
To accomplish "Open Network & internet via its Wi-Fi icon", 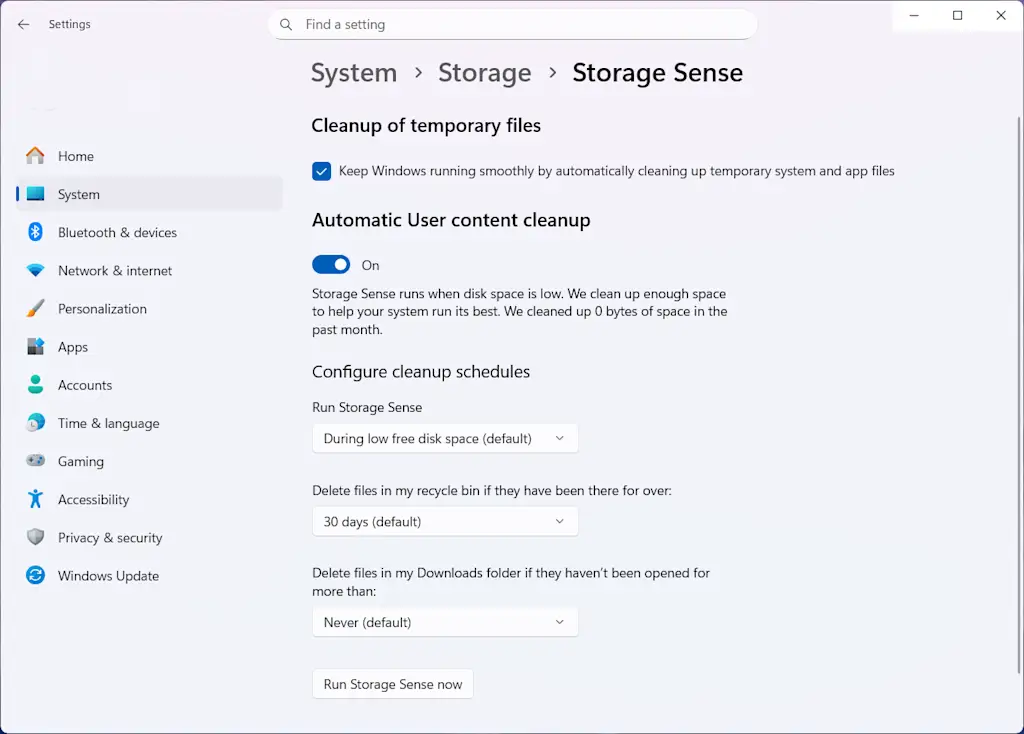I will point(36,271).
